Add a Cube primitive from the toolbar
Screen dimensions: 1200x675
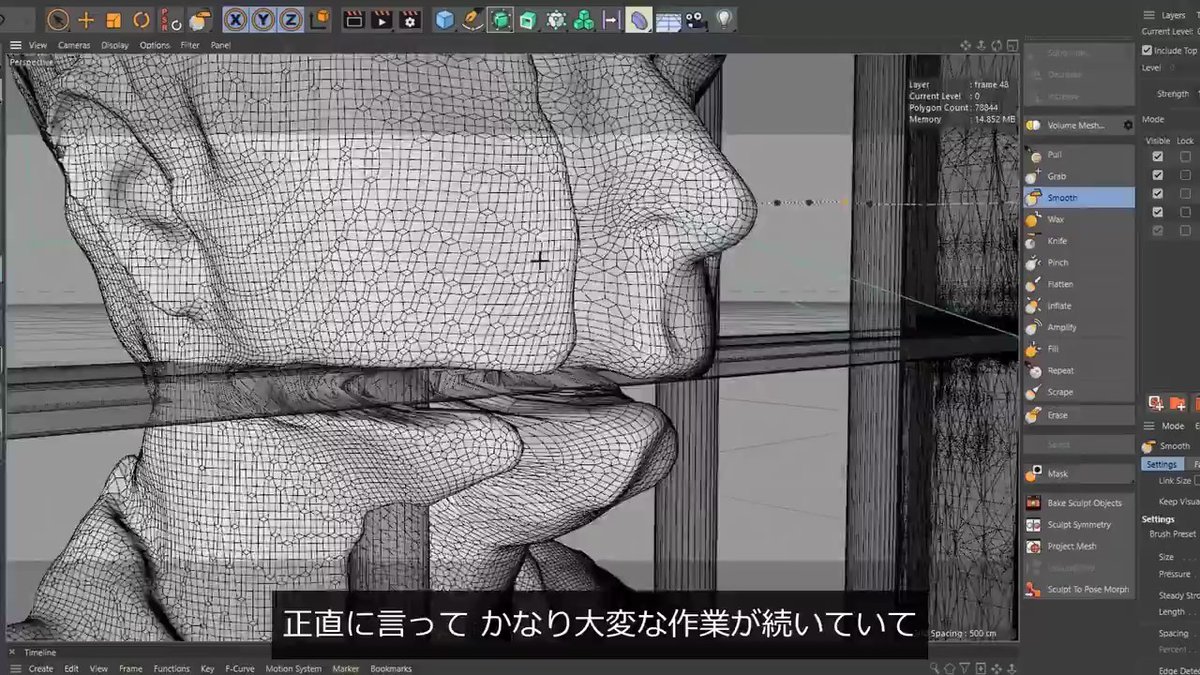(444, 19)
